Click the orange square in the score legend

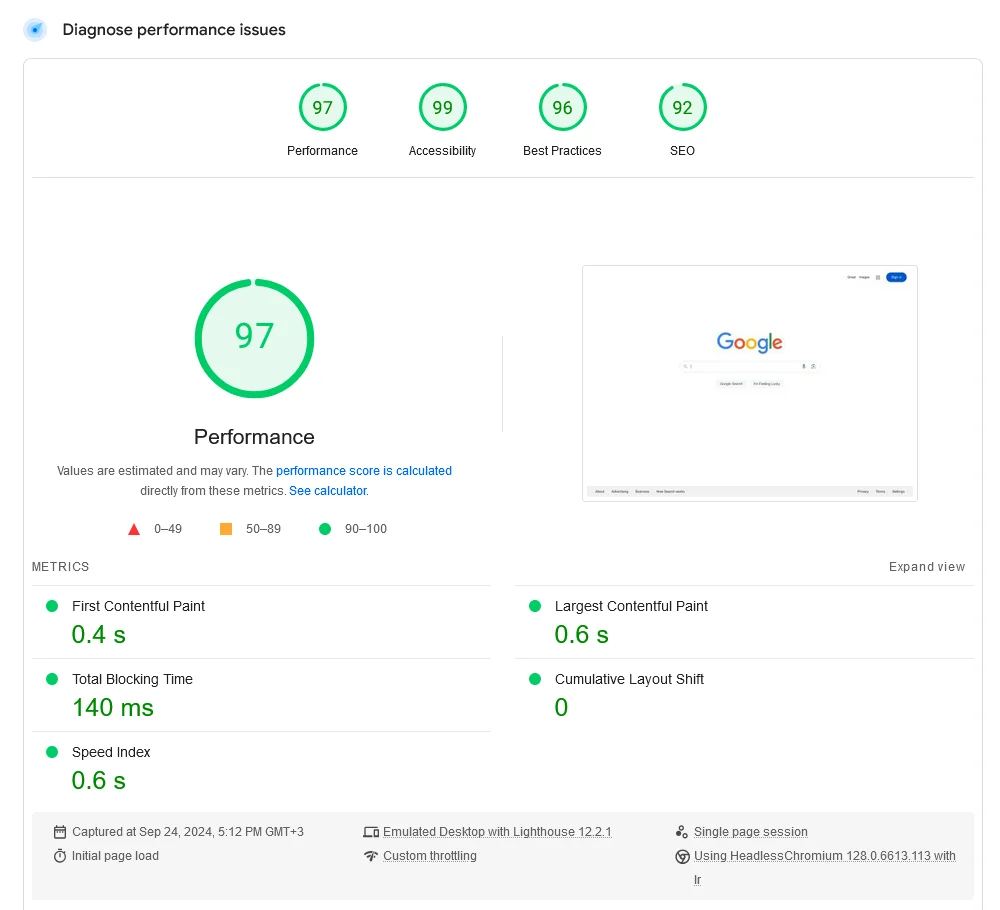pos(225,528)
